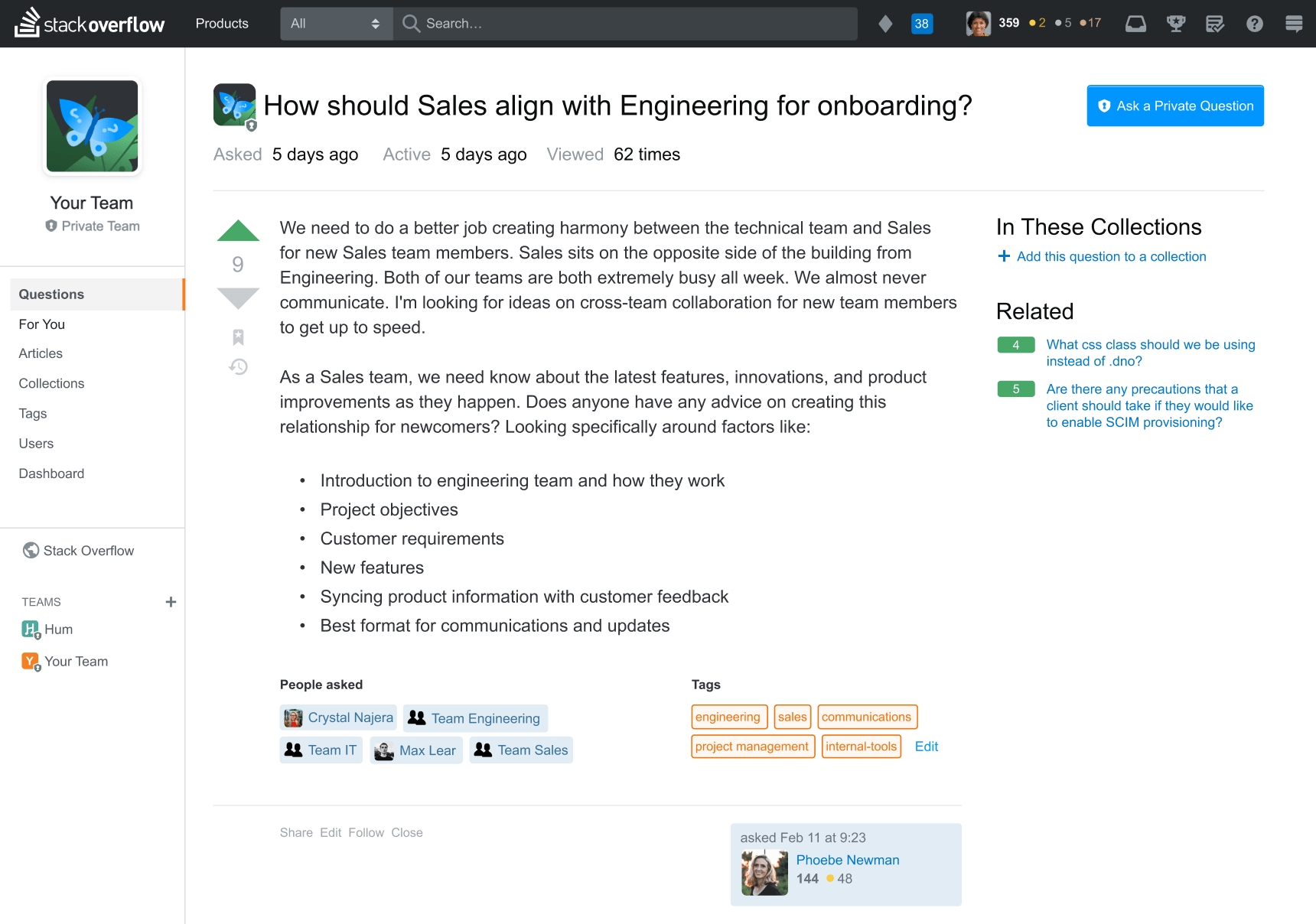Downvote the question
The image size is (1316, 924).
(x=238, y=297)
